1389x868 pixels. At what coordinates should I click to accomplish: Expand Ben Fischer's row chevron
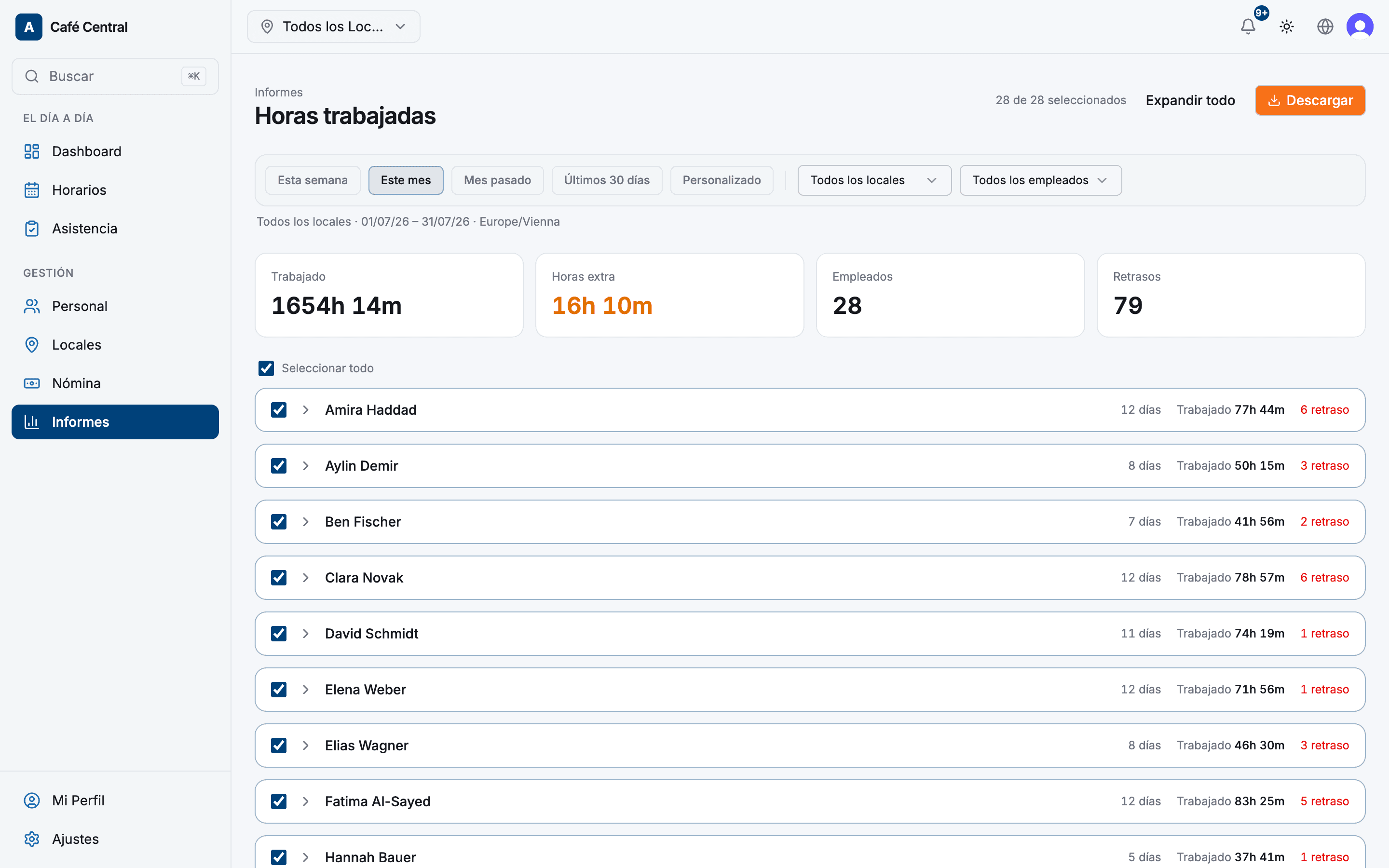(306, 522)
